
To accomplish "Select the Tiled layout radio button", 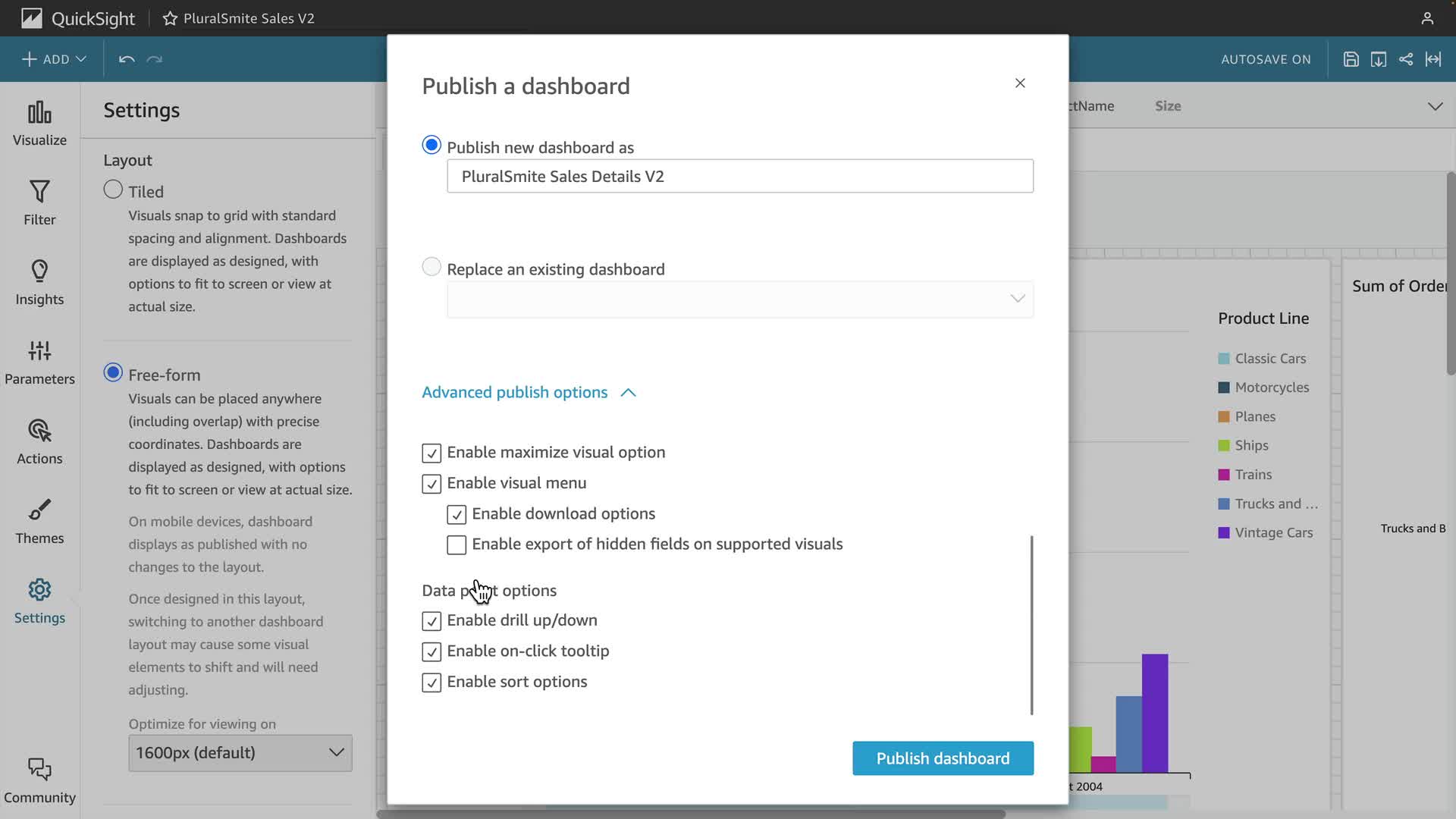I will click(113, 190).
